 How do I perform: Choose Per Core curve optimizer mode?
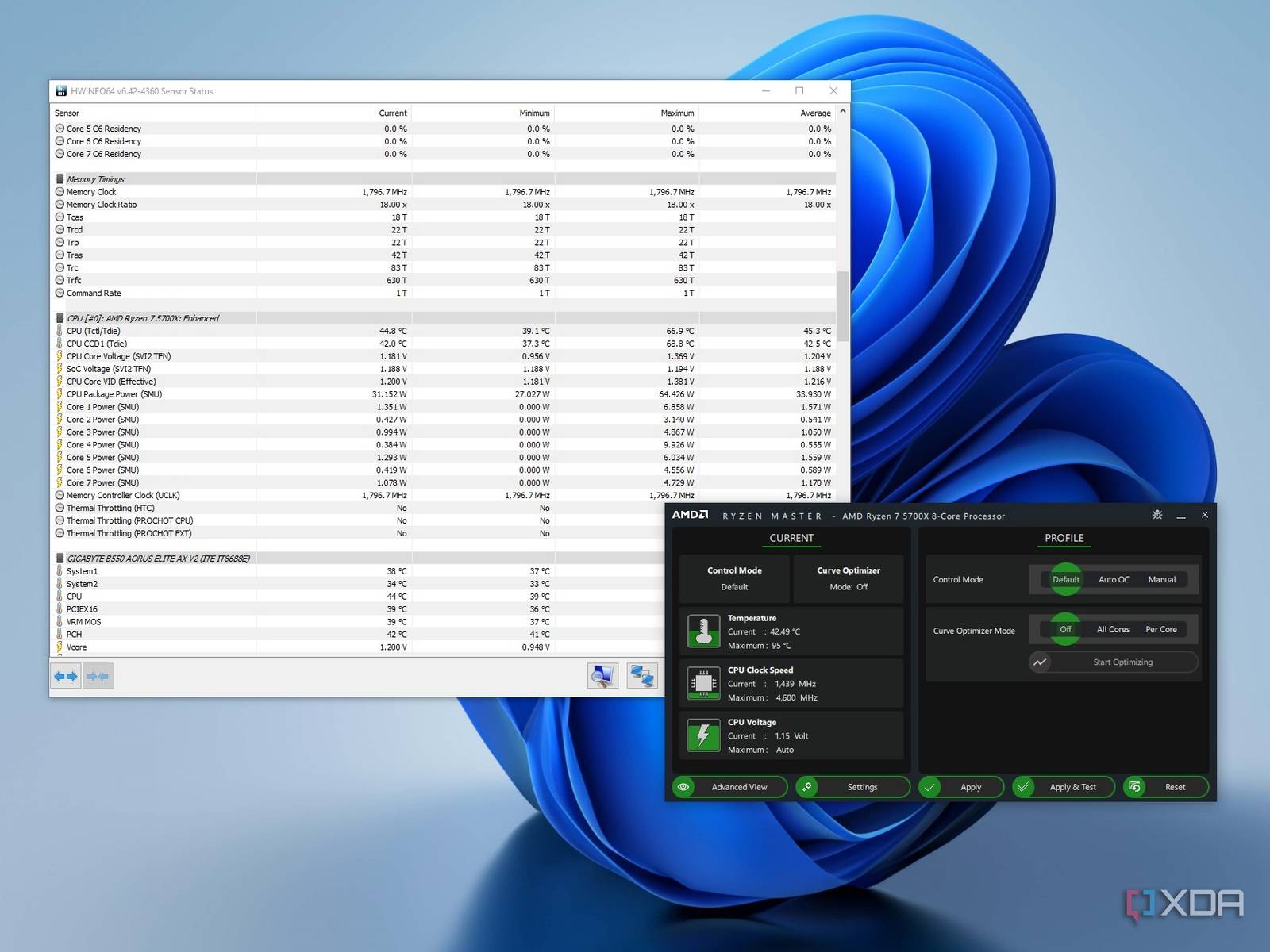[x=1160, y=630]
